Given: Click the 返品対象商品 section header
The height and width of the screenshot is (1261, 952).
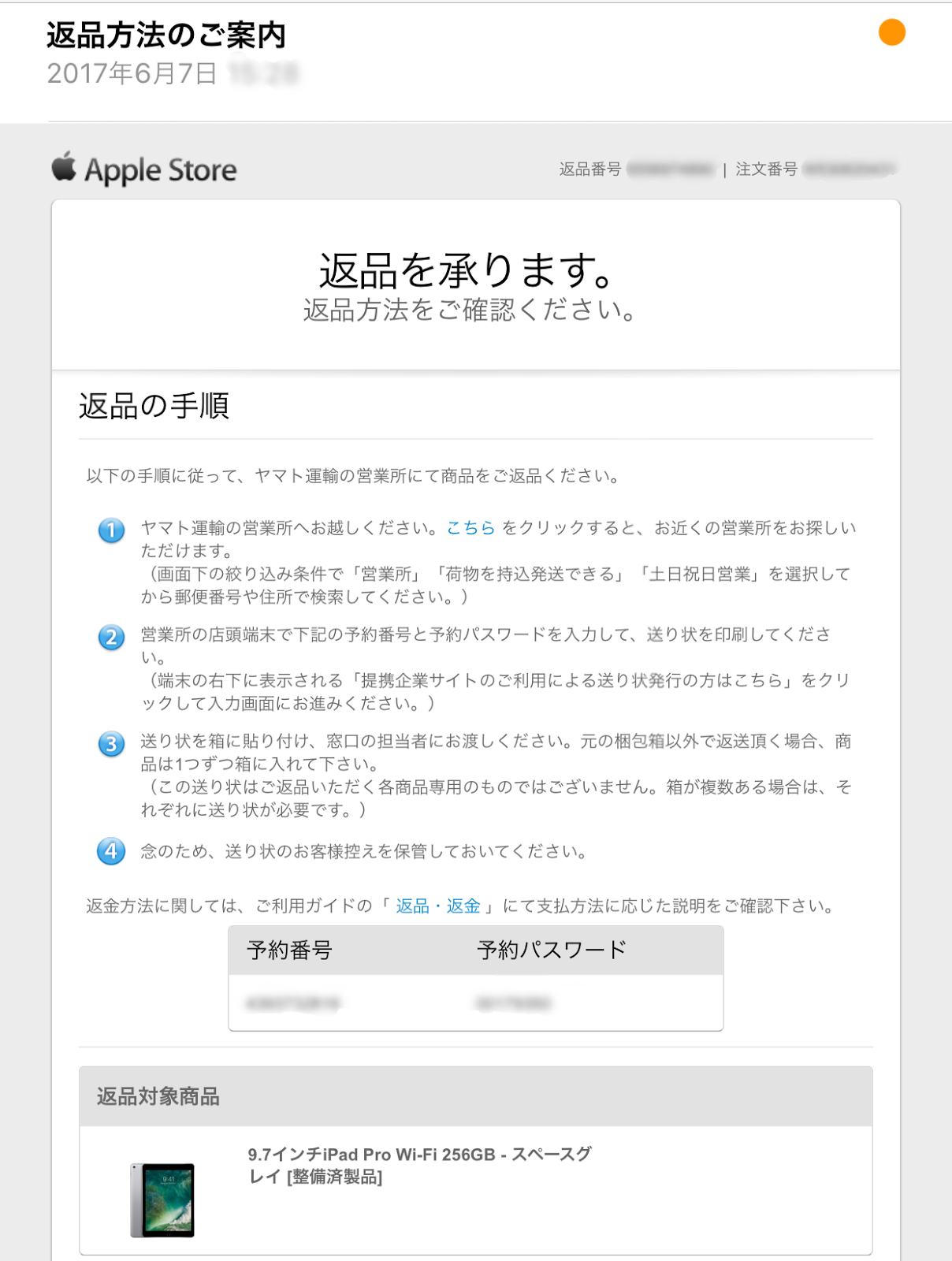Looking at the screenshot, I should pyautogui.click(x=158, y=1096).
